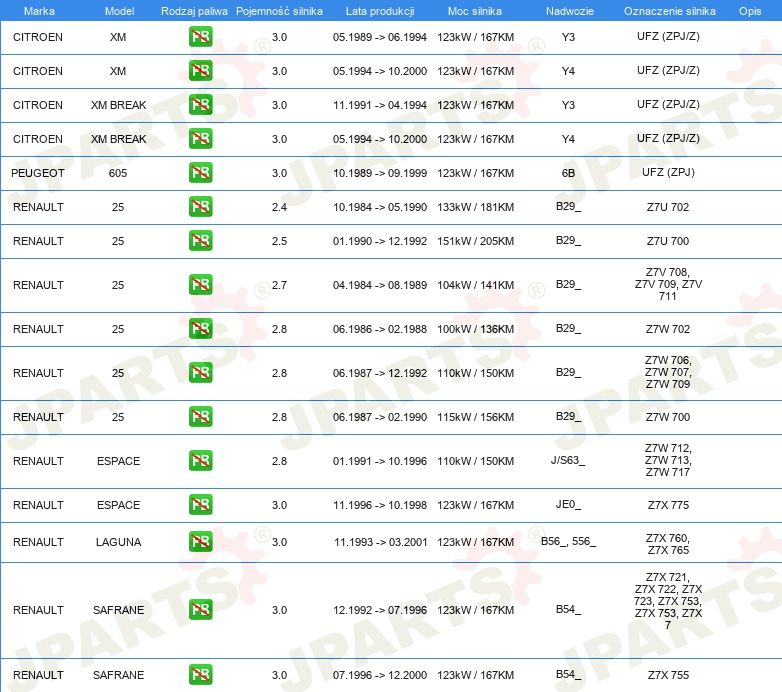Click engine codes Z7W 712, Z7W 713, Z7W 717
The width and height of the screenshot is (782, 692).
(x=668, y=460)
